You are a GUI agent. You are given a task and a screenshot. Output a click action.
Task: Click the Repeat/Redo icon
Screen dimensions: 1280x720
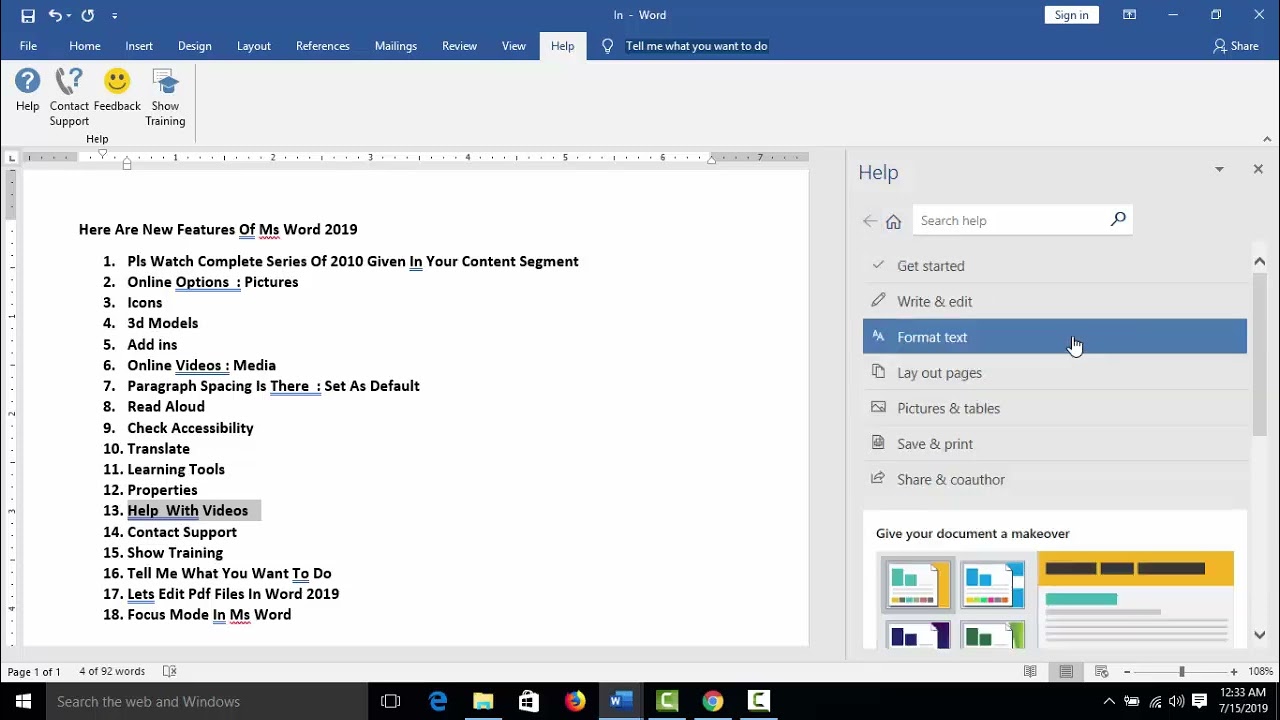tap(88, 15)
